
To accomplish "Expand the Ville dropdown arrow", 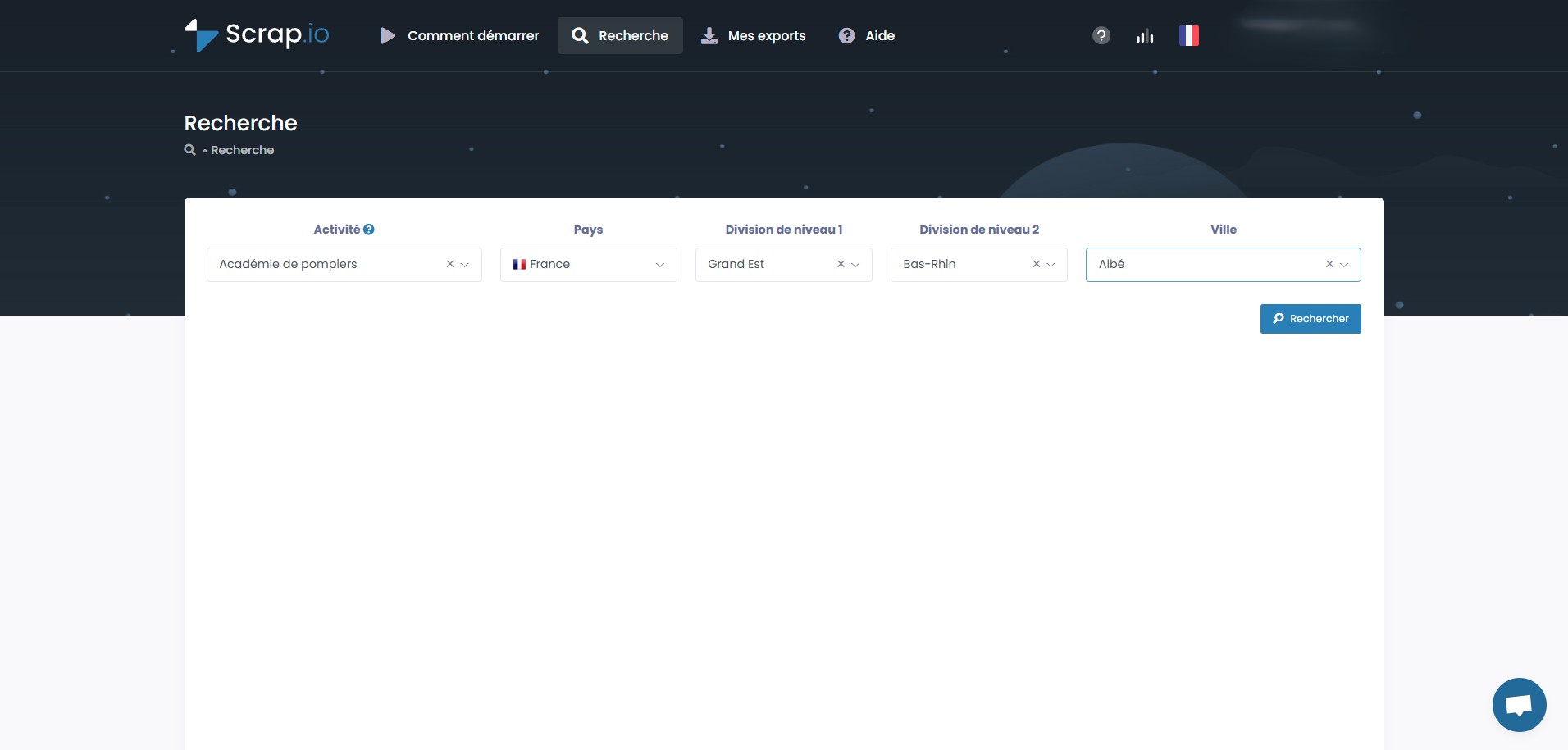I will (1344, 265).
